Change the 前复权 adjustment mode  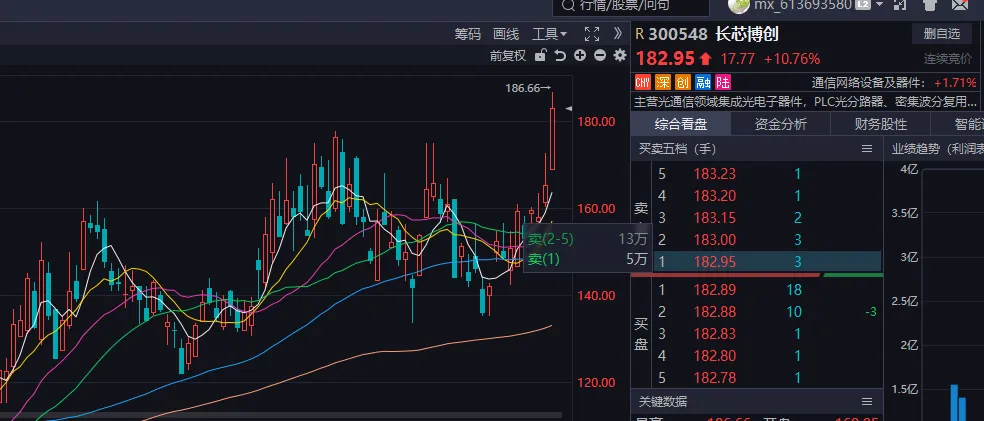tap(508, 56)
